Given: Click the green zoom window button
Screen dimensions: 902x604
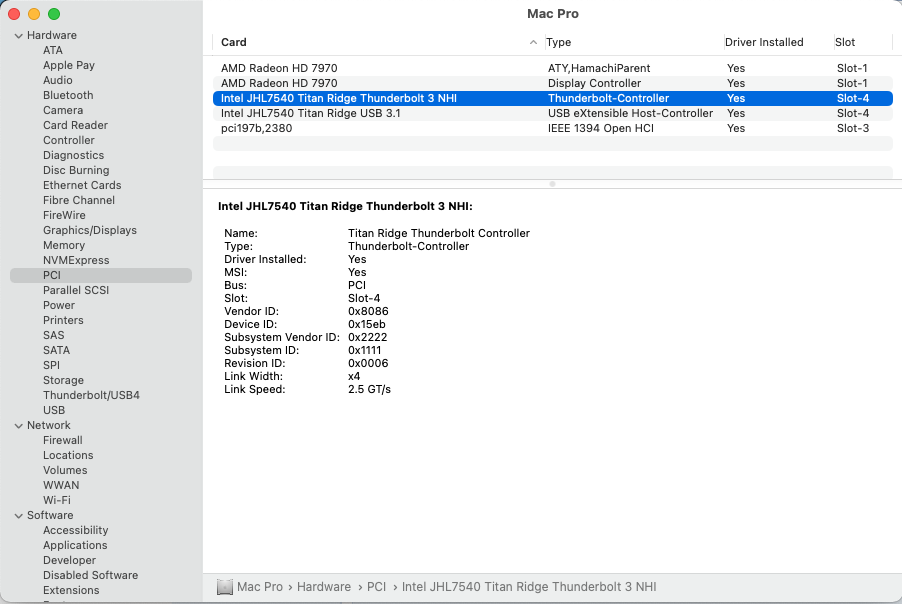Looking at the screenshot, I should coord(54,14).
